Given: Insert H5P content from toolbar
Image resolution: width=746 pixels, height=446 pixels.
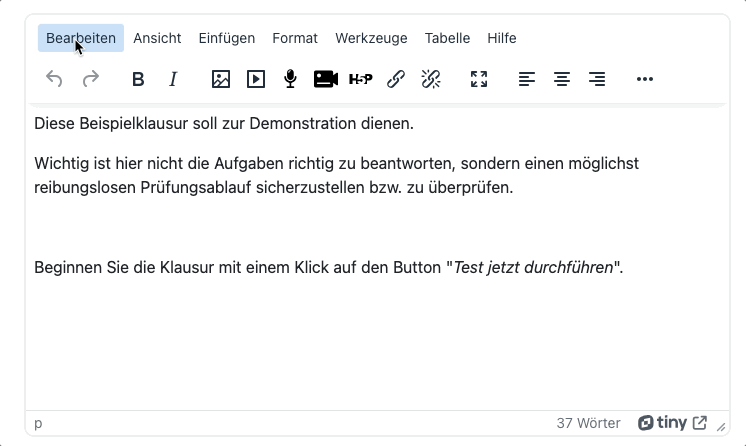Looking at the screenshot, I should 361,79.
